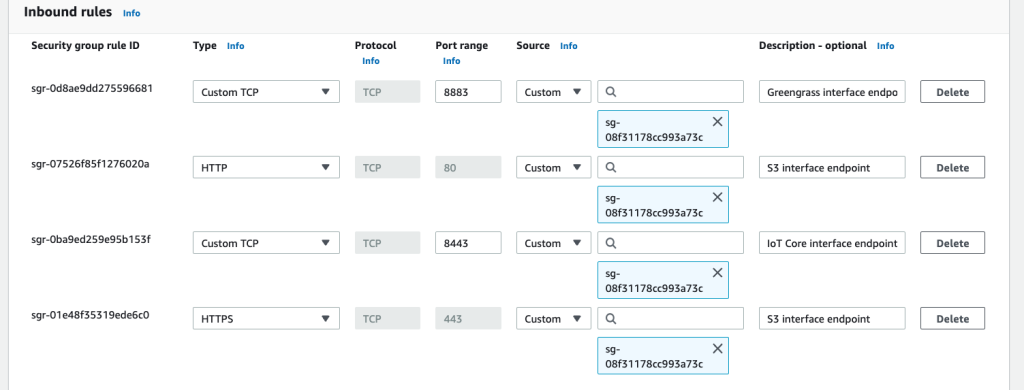Open the Info link next to Description - optional
The width and height of the screenshot is (1024, 390).
pos(886,46)
